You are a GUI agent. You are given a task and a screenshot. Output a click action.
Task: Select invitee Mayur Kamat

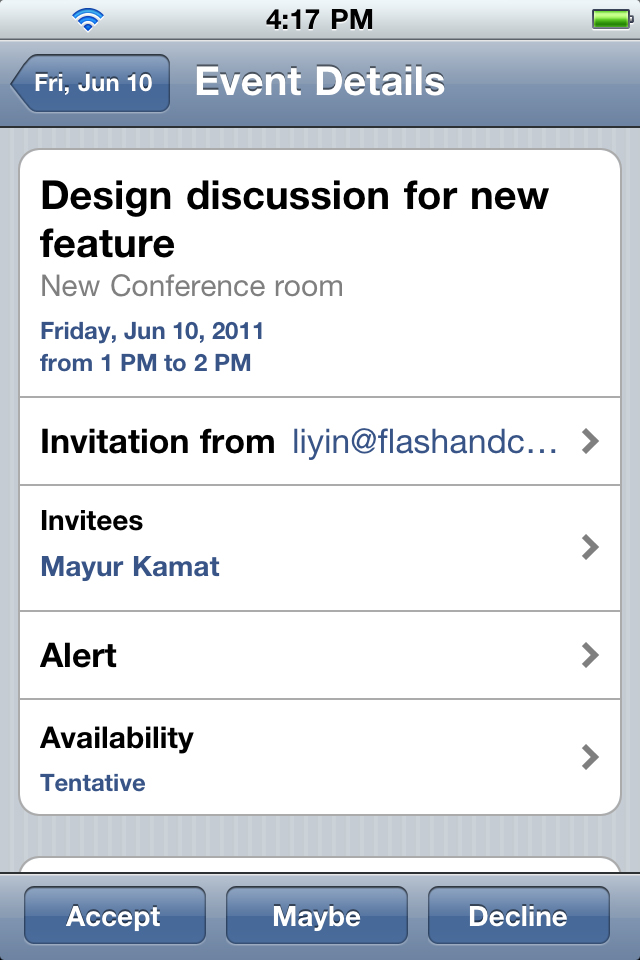pyautogui.click(x=130, y=566)
